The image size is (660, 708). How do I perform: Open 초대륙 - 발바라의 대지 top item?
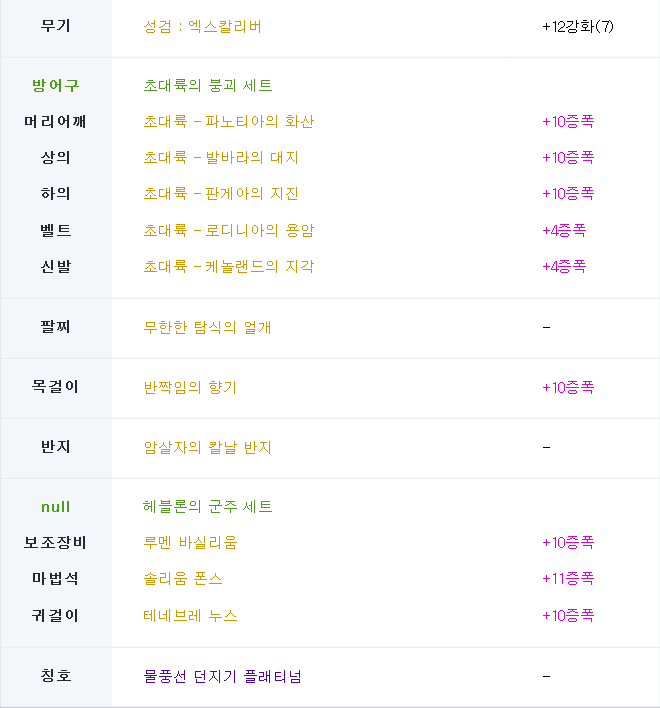coord(221,158)
